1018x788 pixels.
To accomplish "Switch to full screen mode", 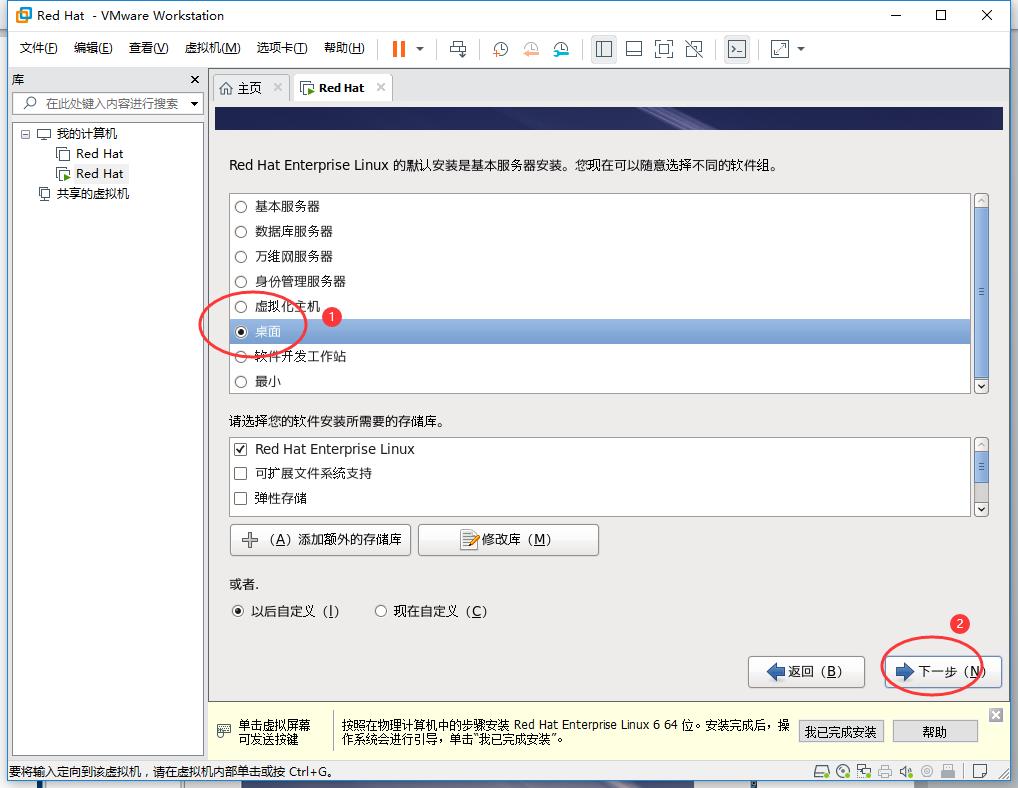I will point(664,49).
